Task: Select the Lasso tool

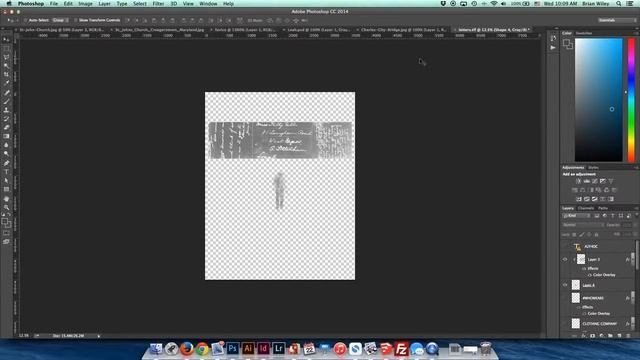Action: [6, 57]
